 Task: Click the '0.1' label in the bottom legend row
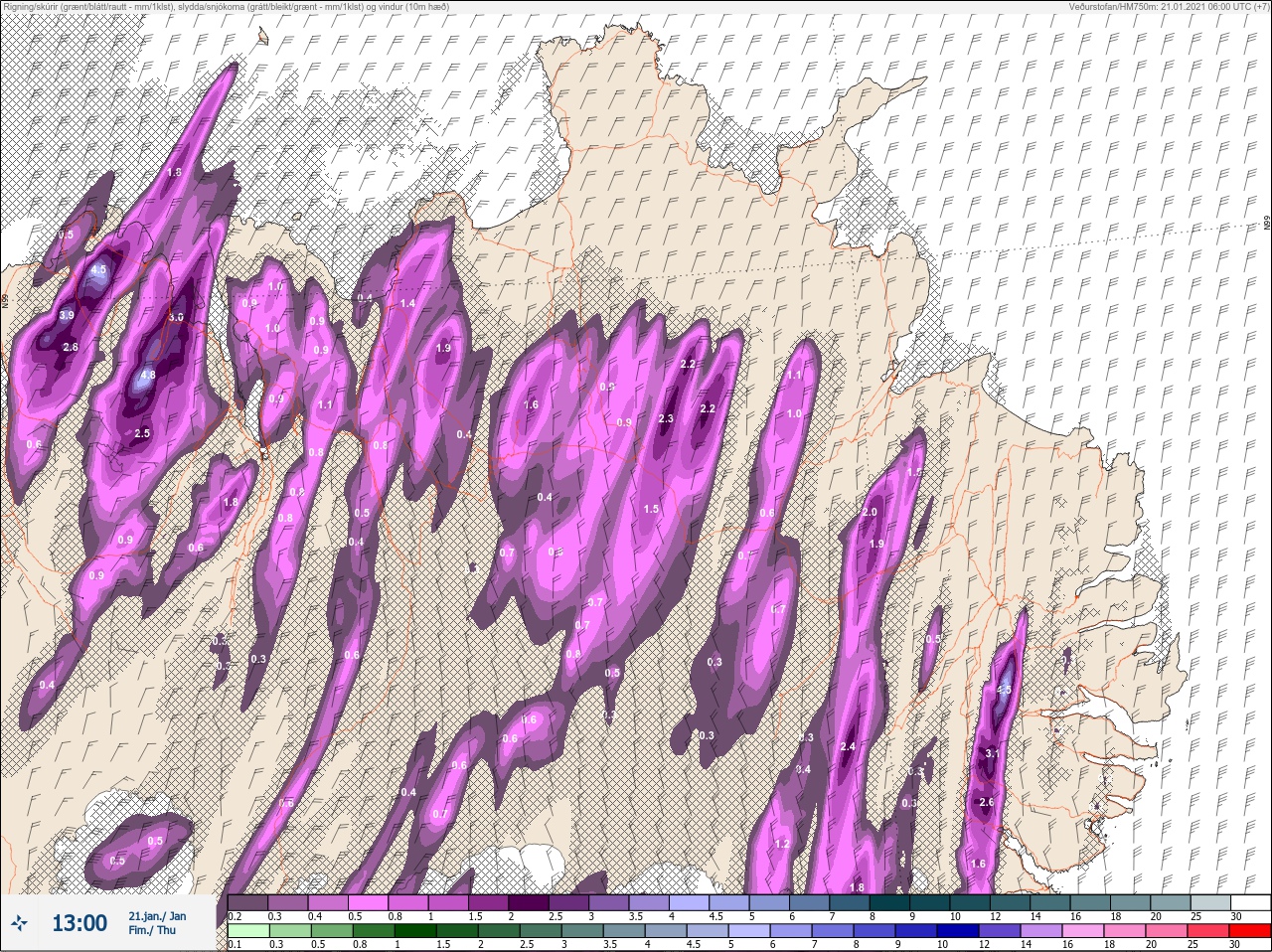point(235,944)
